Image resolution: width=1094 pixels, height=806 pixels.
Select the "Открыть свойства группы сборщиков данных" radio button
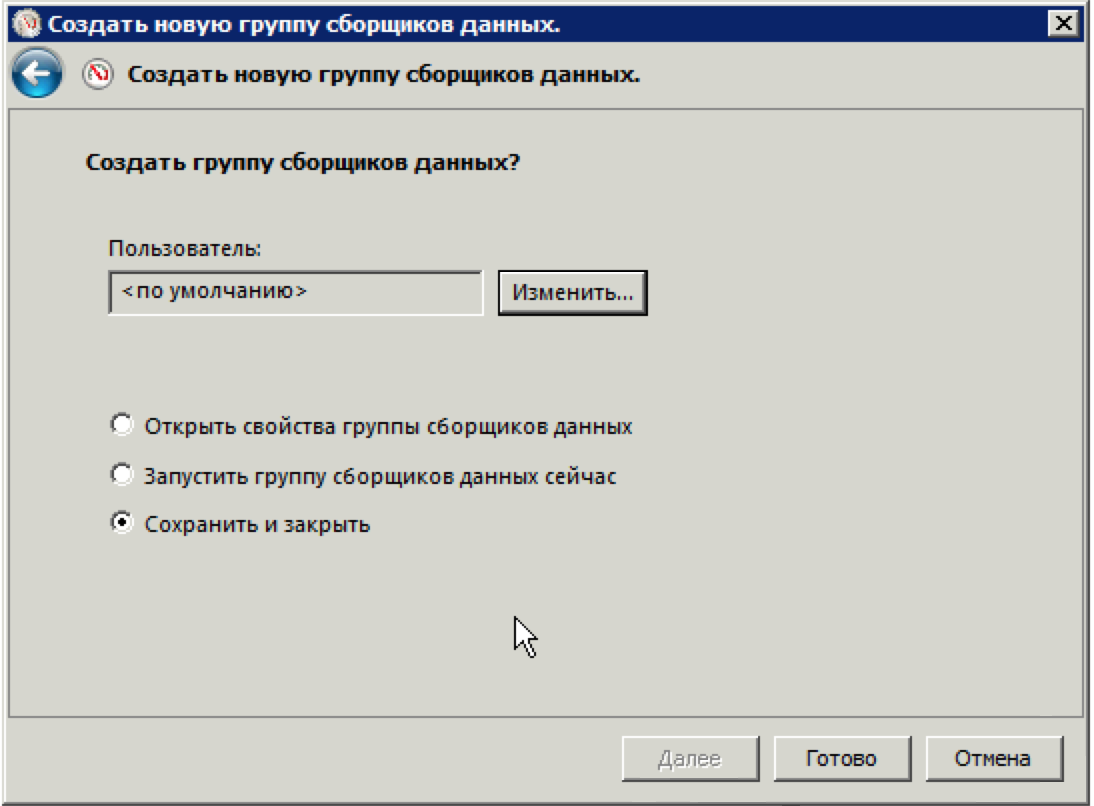tap(121, 426)
